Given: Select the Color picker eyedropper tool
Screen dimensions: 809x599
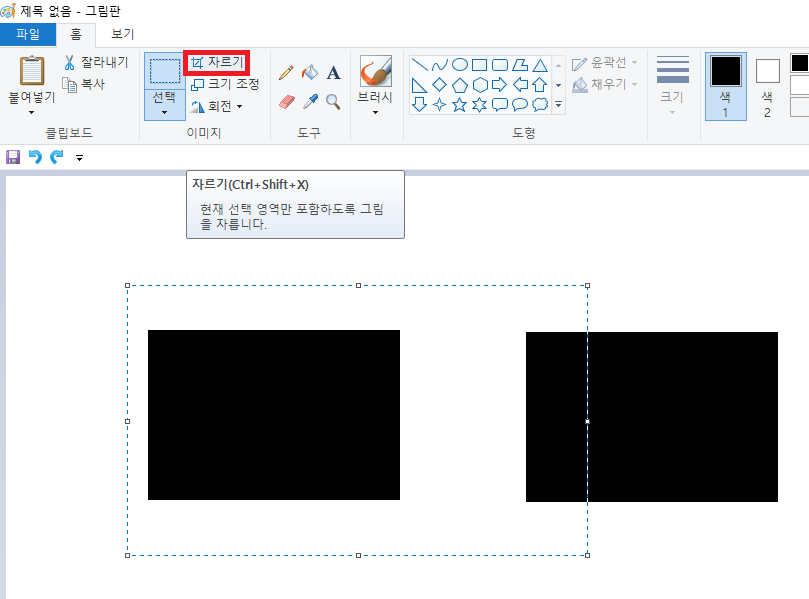Looking at the screenshot, I should tap(310, 102).
